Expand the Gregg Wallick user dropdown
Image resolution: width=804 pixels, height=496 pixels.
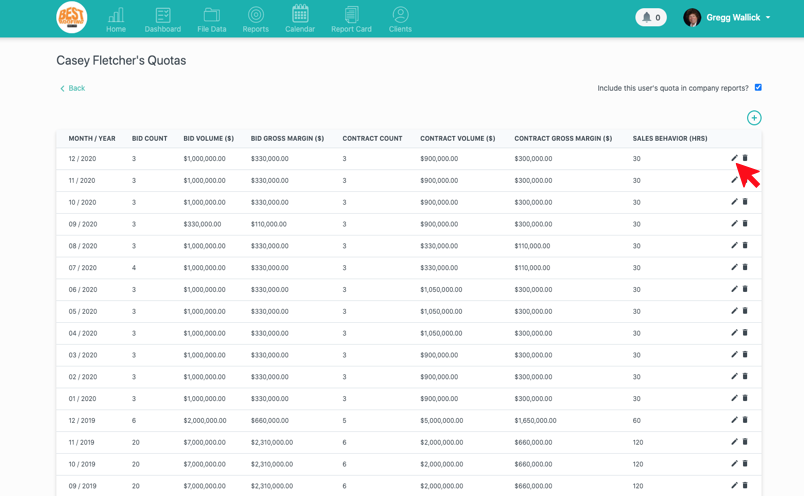[738, 17]
